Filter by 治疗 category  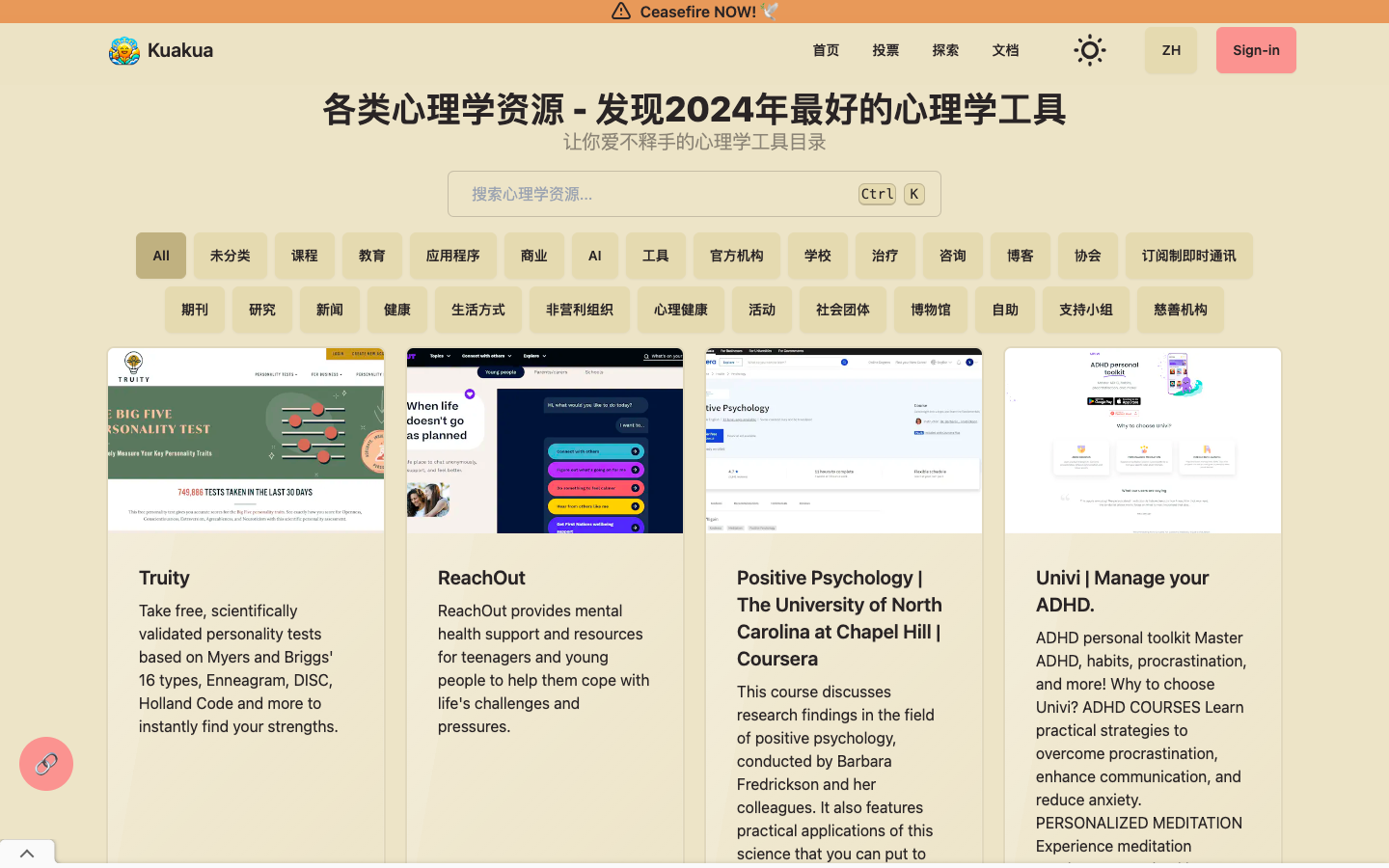coord(885,256)
